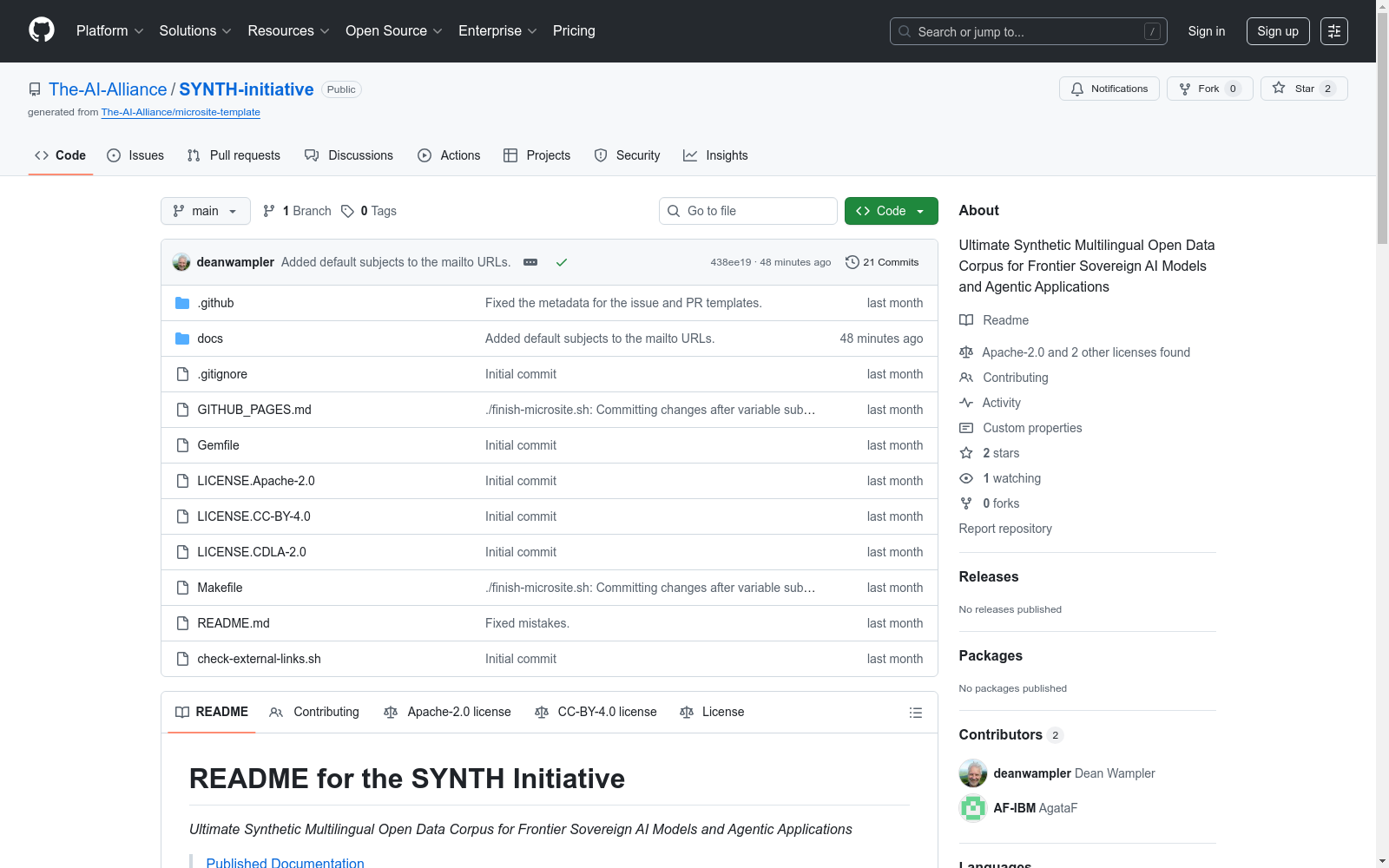Open the main branch selector dropdown

[x=206, y=211]
